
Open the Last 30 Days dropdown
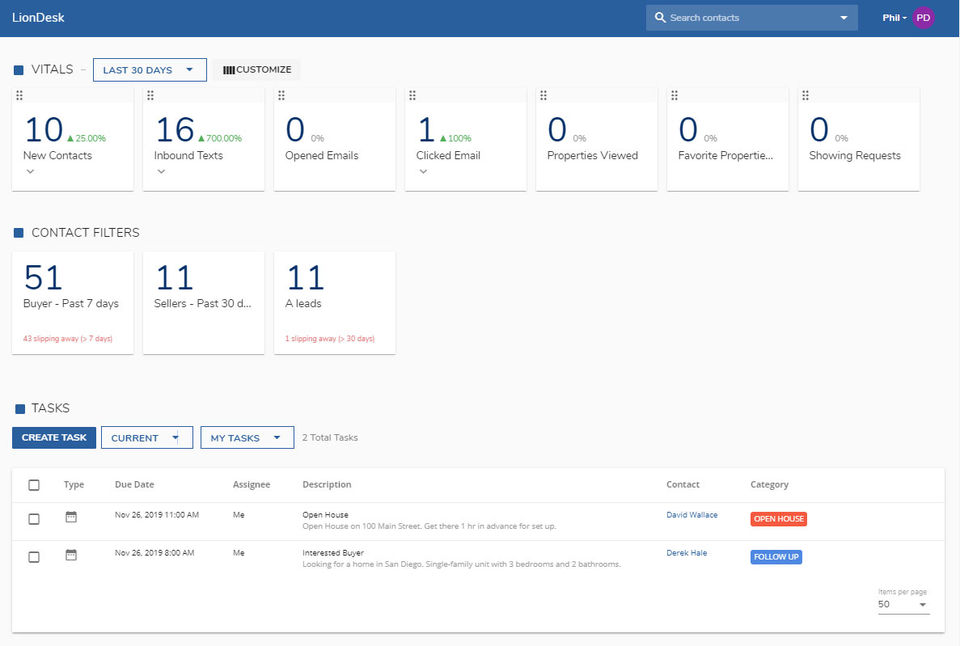tap(149, 70)
